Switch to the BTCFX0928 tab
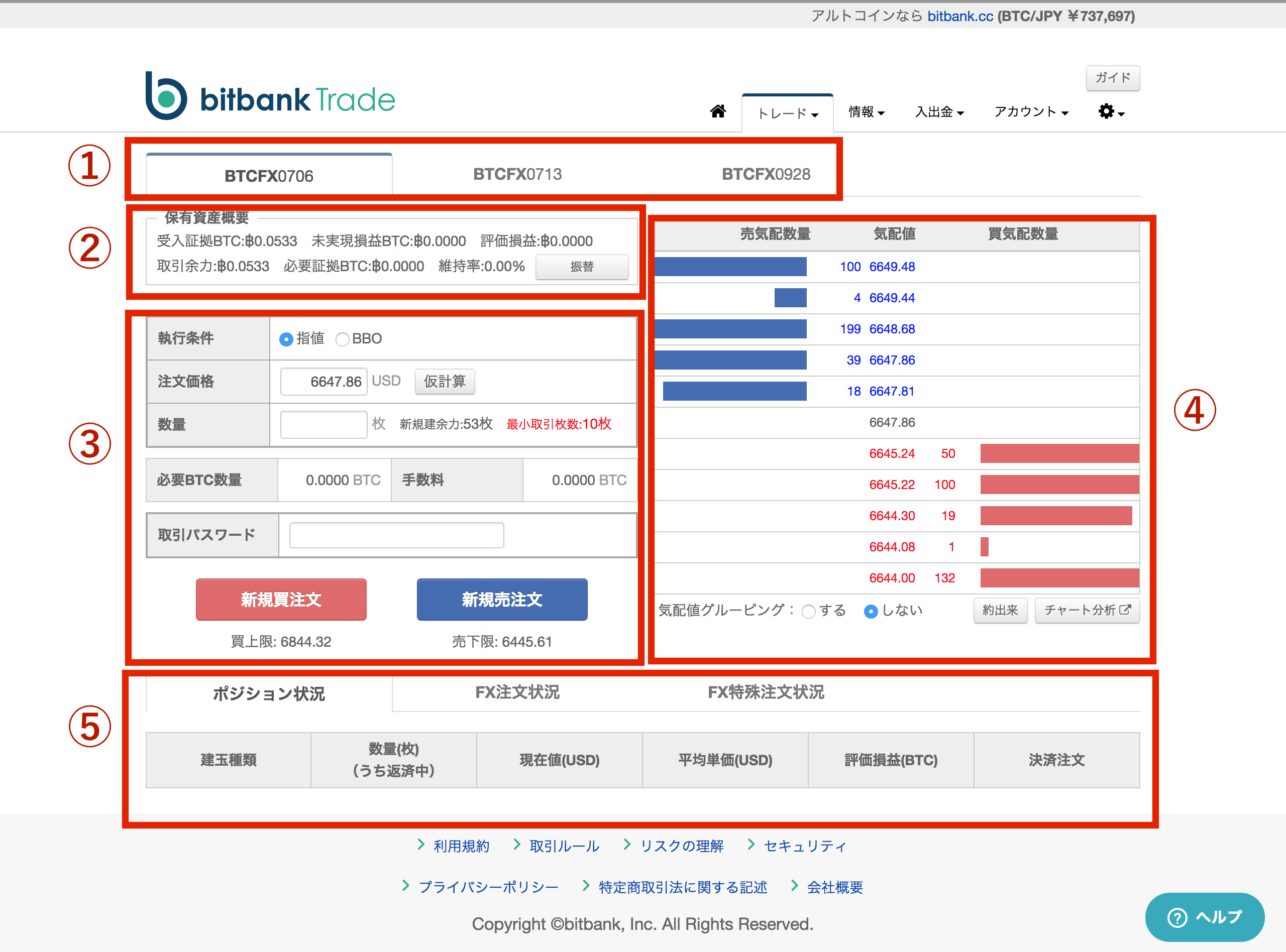1286x952 pixels. [x=766, y=174]
